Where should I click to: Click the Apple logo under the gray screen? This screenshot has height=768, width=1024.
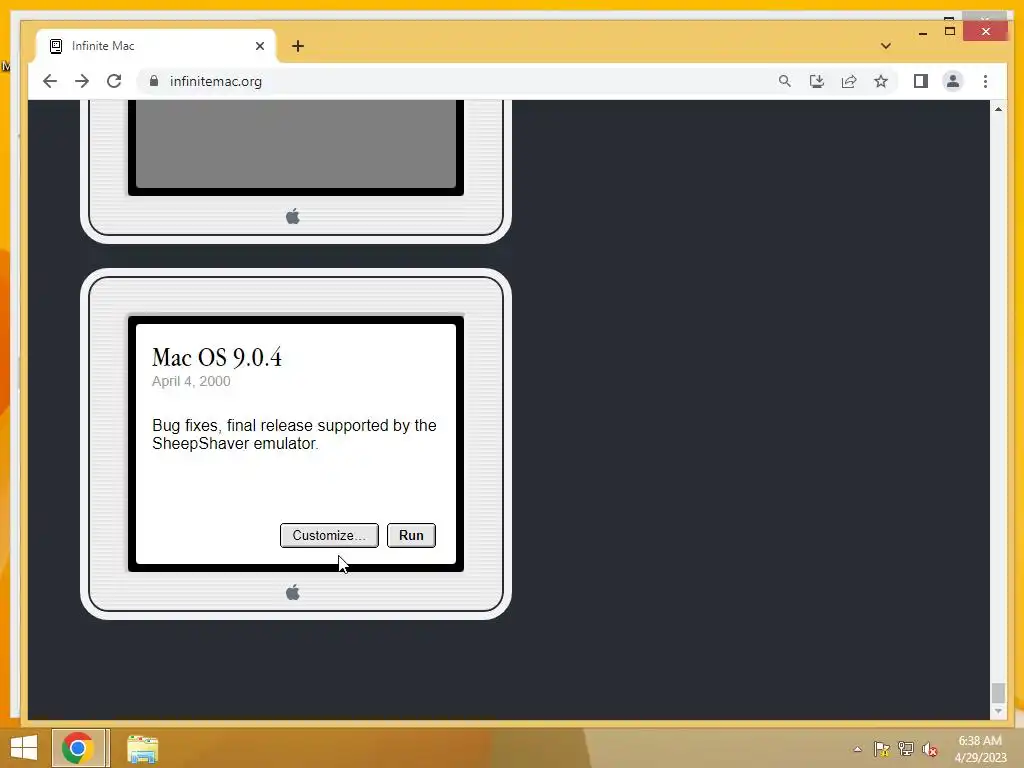click(293, 216)
